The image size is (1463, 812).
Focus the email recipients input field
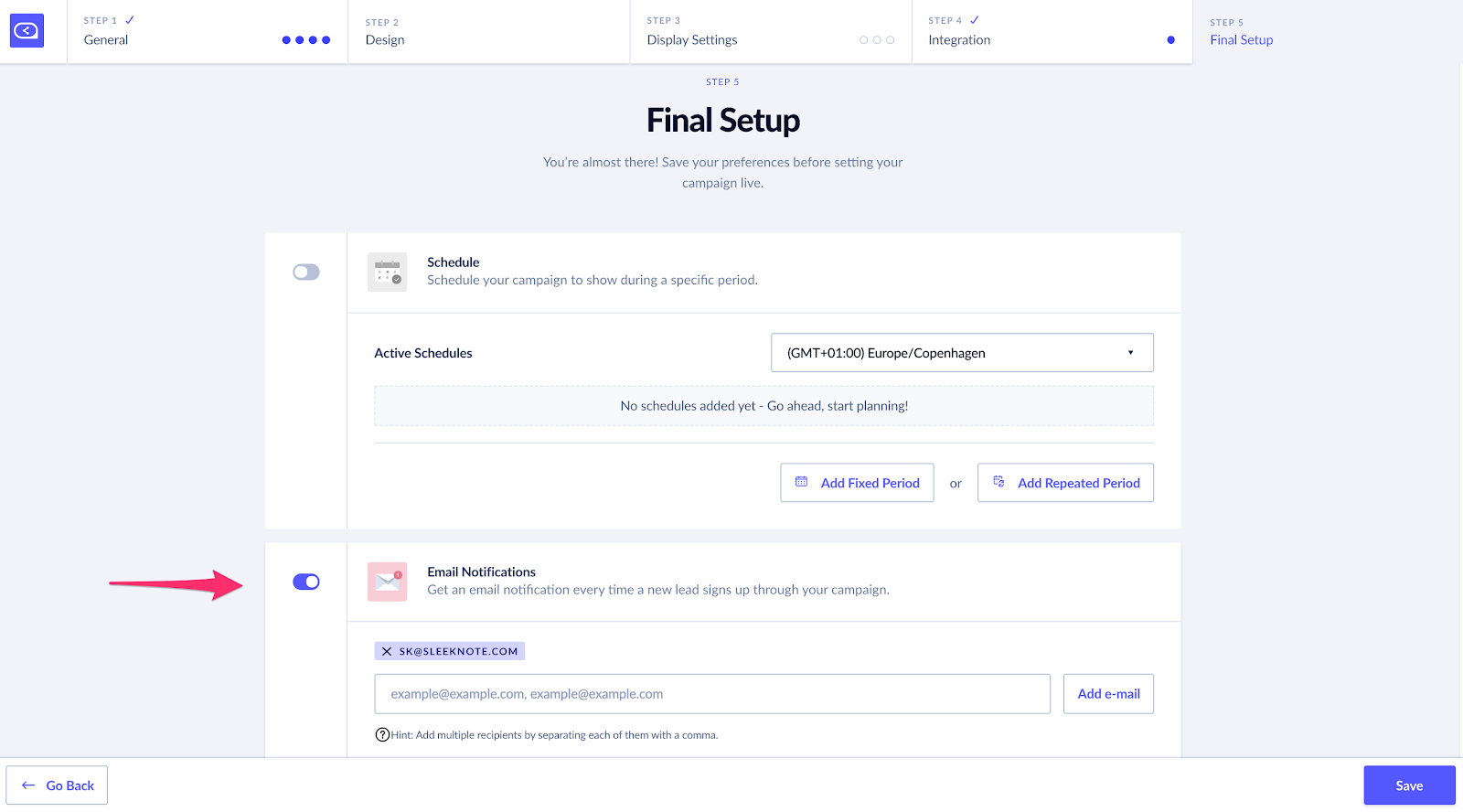point(711,694)
